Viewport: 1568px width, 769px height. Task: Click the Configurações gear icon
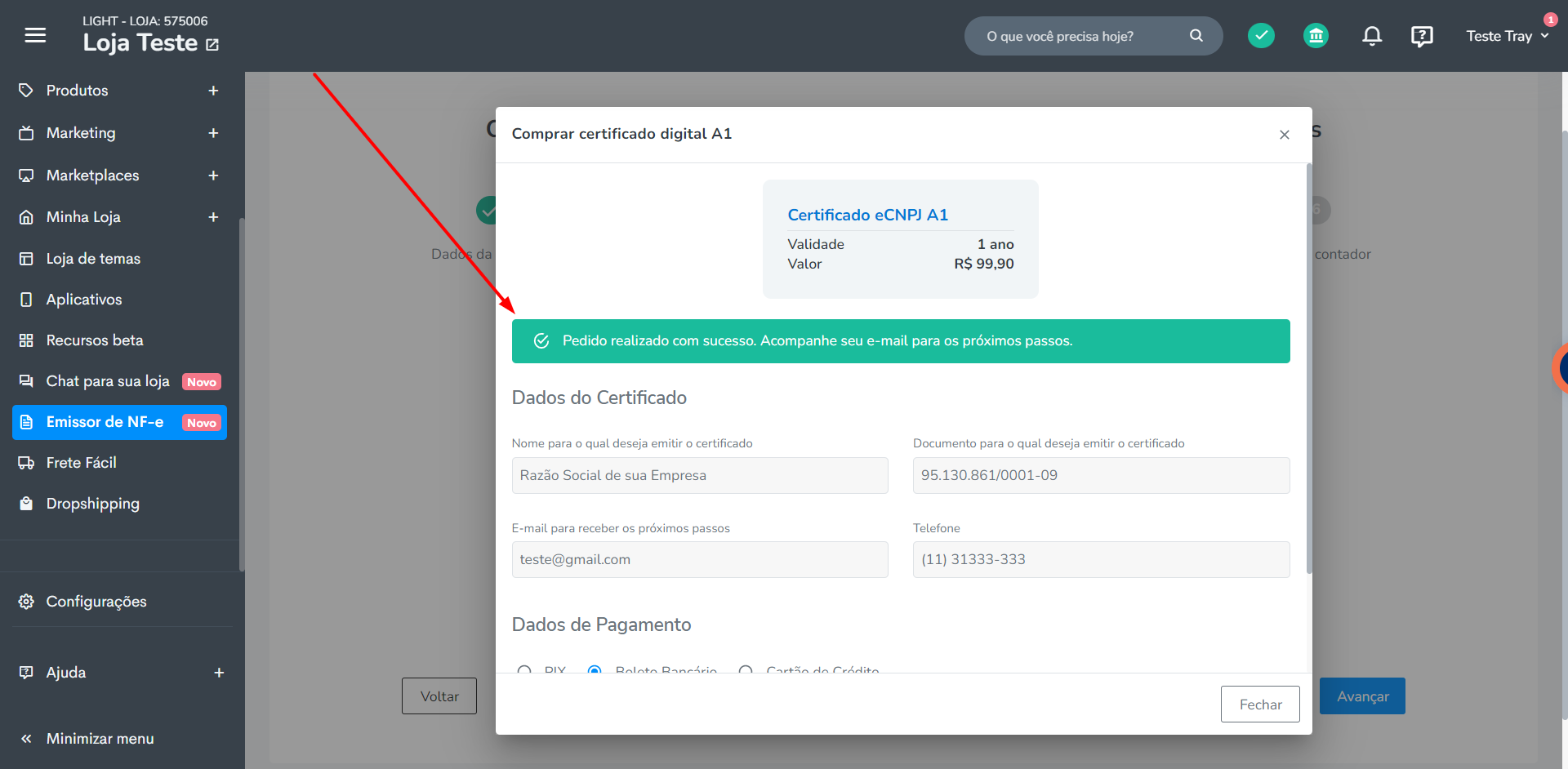coord(26,602)
